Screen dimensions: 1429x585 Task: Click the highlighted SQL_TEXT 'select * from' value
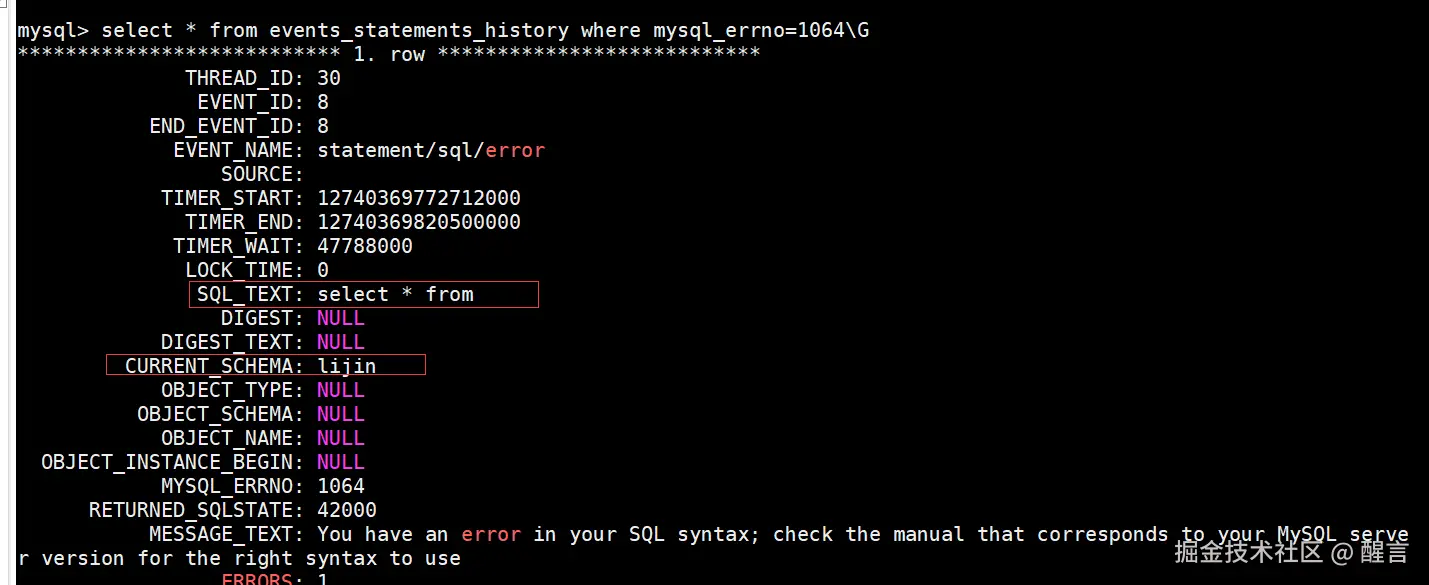coord(395,294)
